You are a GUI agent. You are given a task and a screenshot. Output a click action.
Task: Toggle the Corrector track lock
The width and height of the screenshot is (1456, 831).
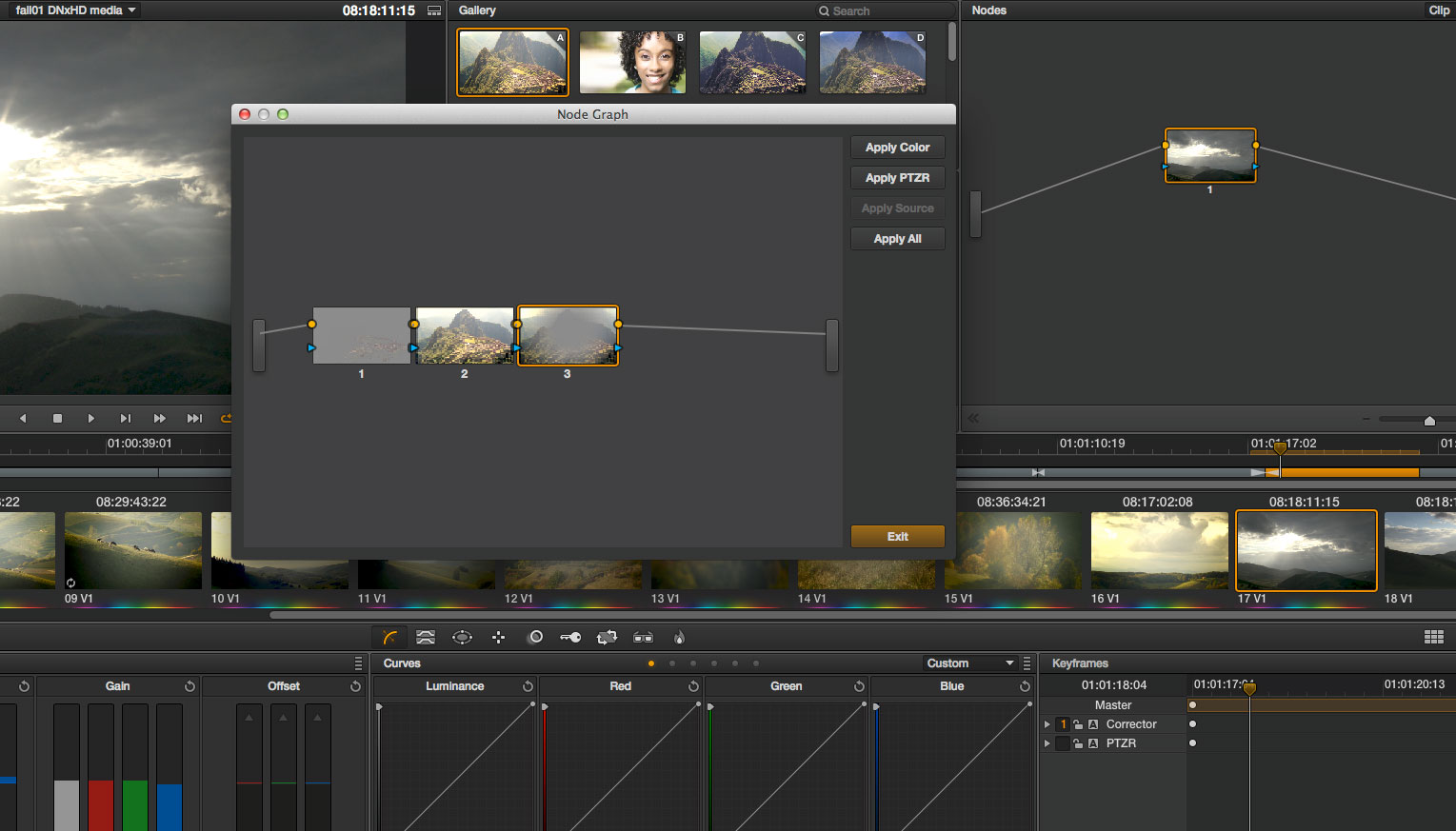coord(1078,724)
